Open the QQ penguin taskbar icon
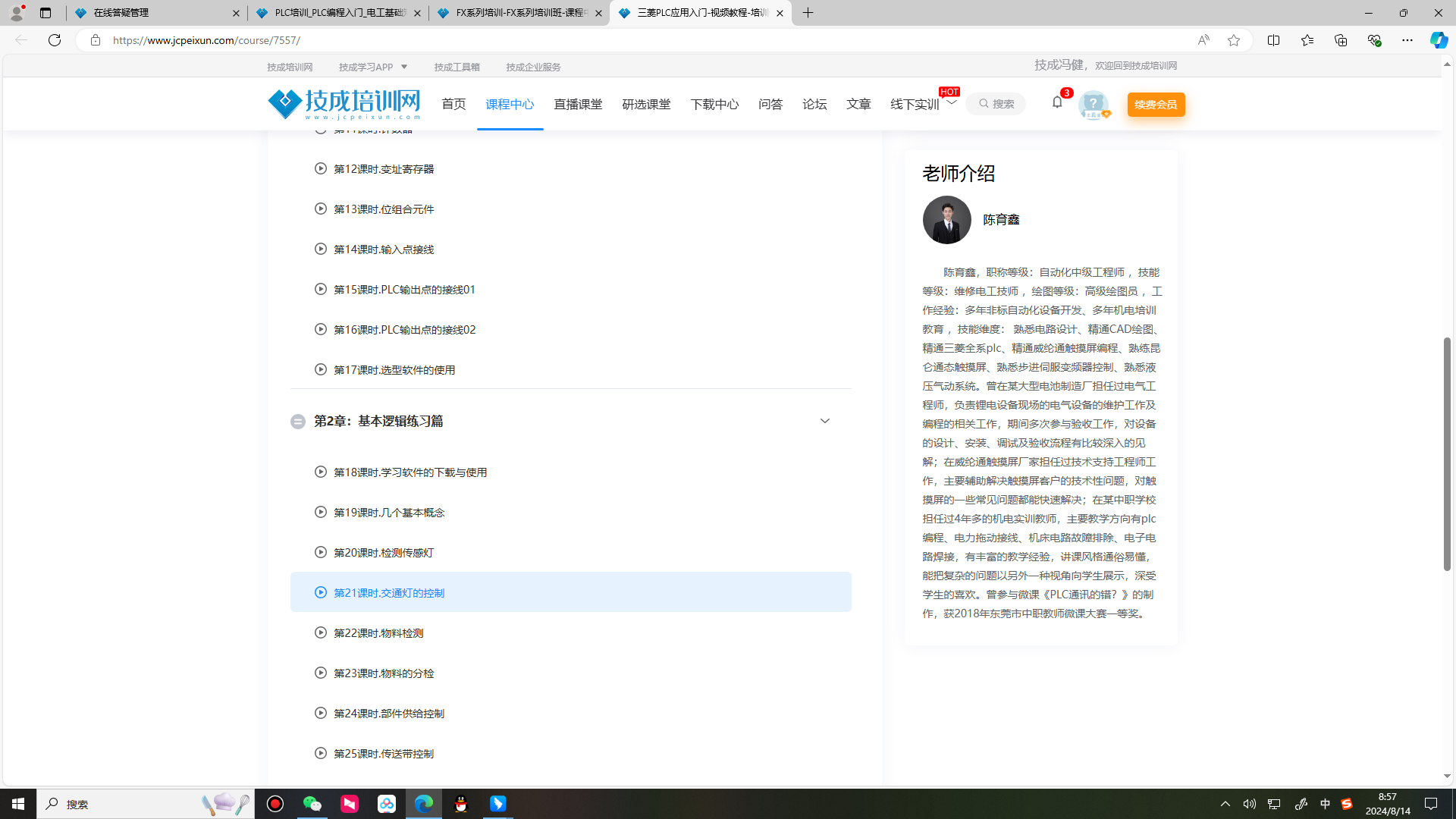This screenshot has height=819, width=1456. tap(461, 804)
